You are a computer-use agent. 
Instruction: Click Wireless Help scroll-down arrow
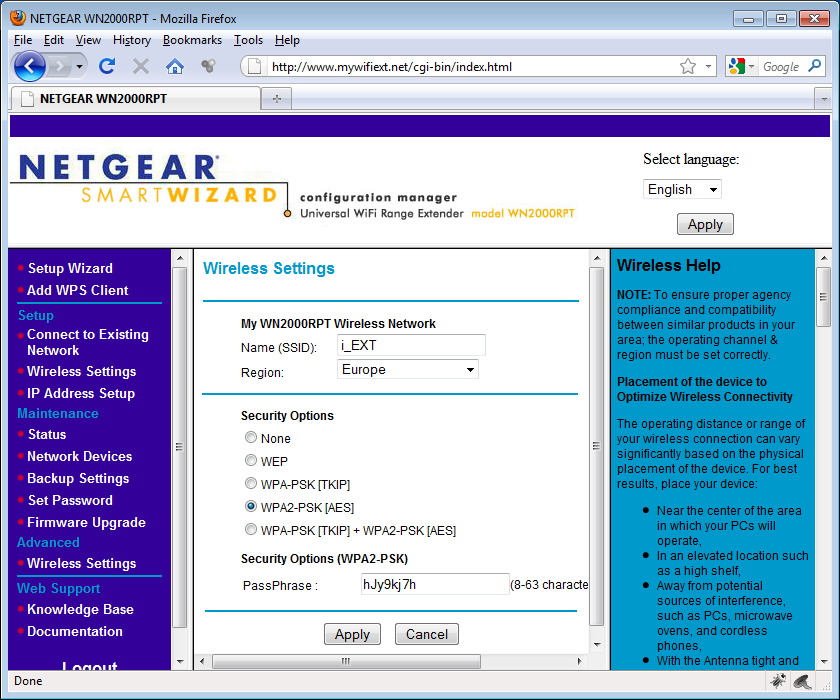click(x=823, y=661)
